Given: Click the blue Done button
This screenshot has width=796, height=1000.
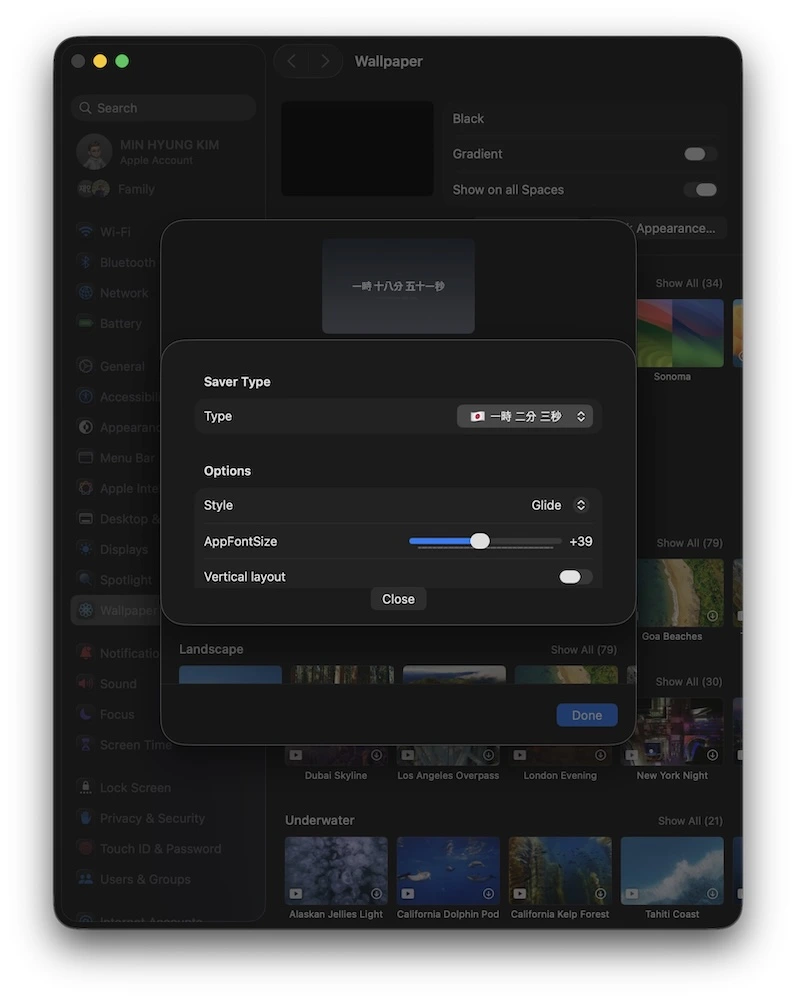Looking at the screenshot, I should pos(587,715).
